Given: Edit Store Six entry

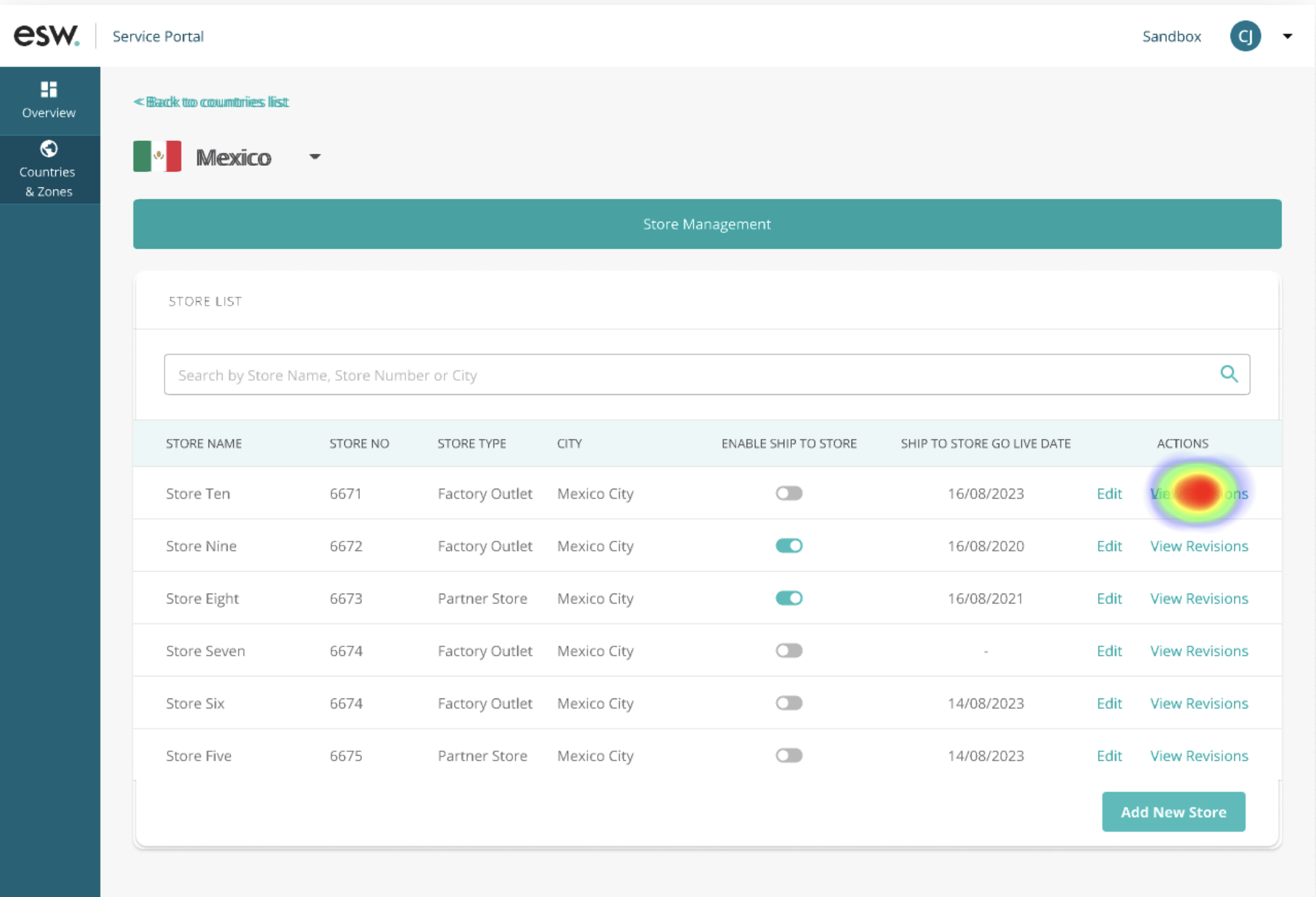Looking at the screenshot, I should click(x=1109, y=704).
